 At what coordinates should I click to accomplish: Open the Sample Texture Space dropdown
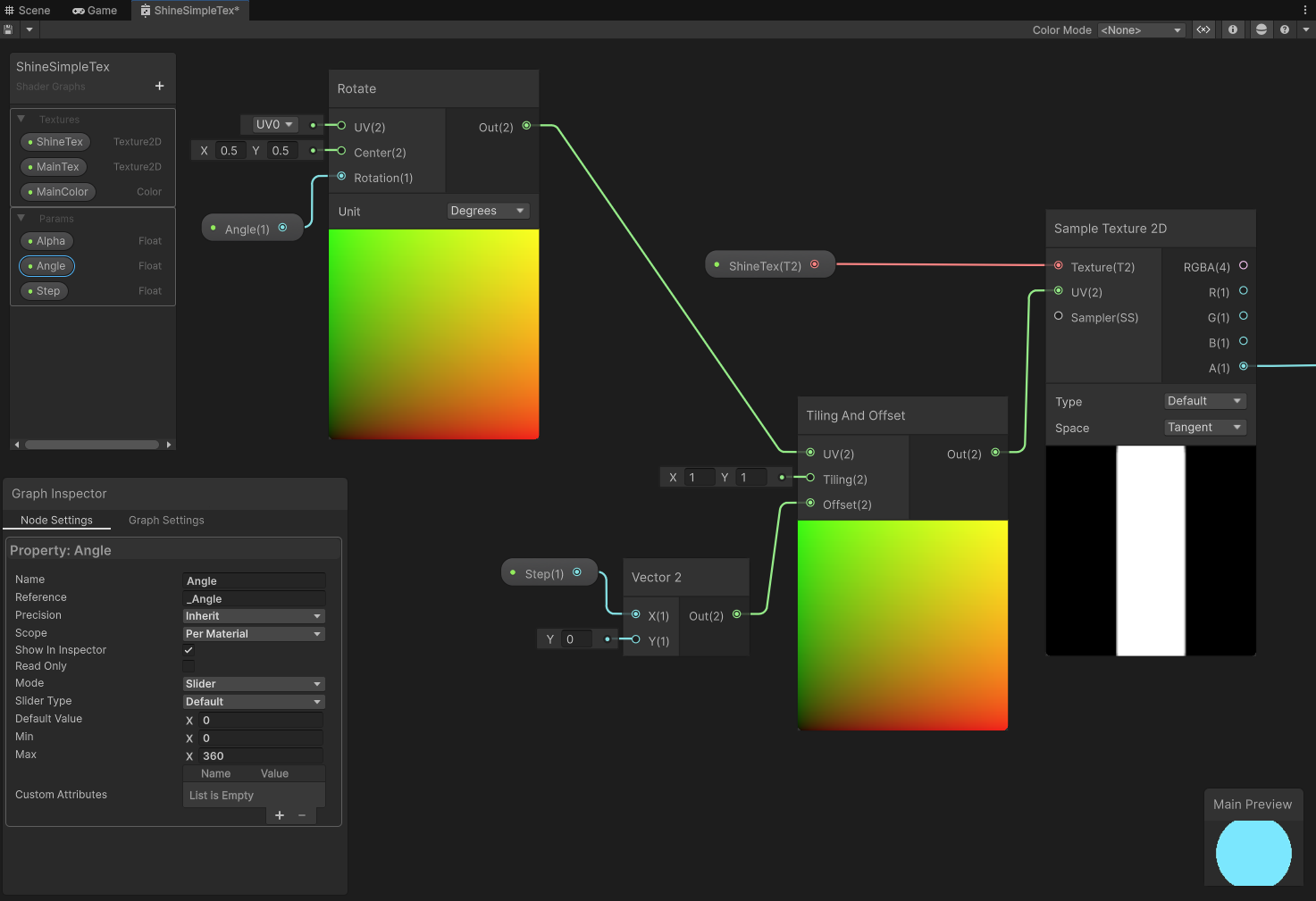click(1204, 428)
